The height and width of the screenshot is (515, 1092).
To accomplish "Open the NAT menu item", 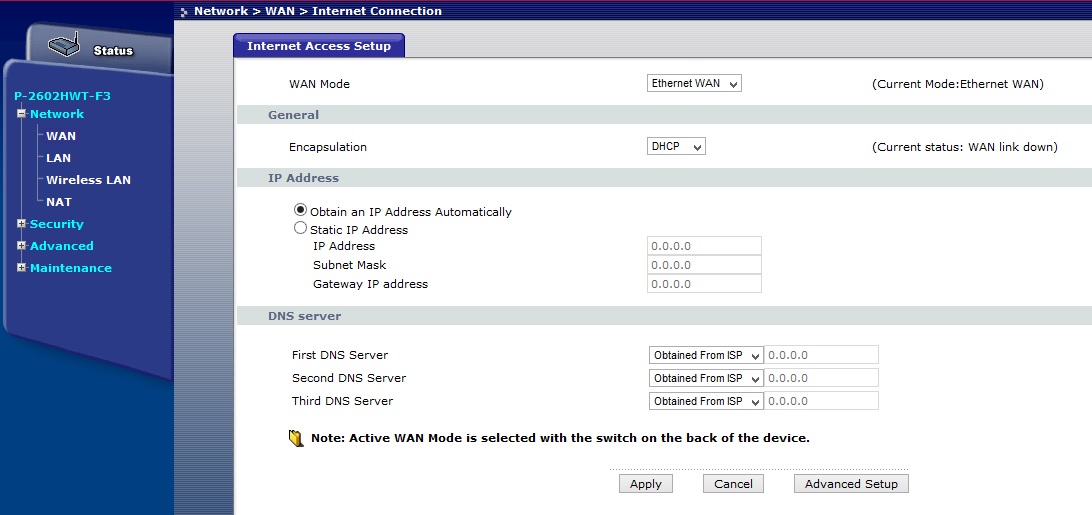I will click(59, 202).
